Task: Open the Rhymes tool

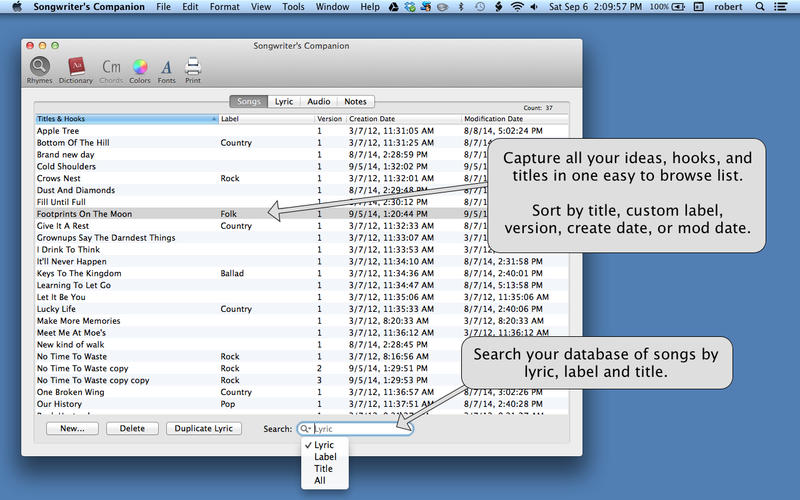Action: pyautogui.click(x=39, y=68)
